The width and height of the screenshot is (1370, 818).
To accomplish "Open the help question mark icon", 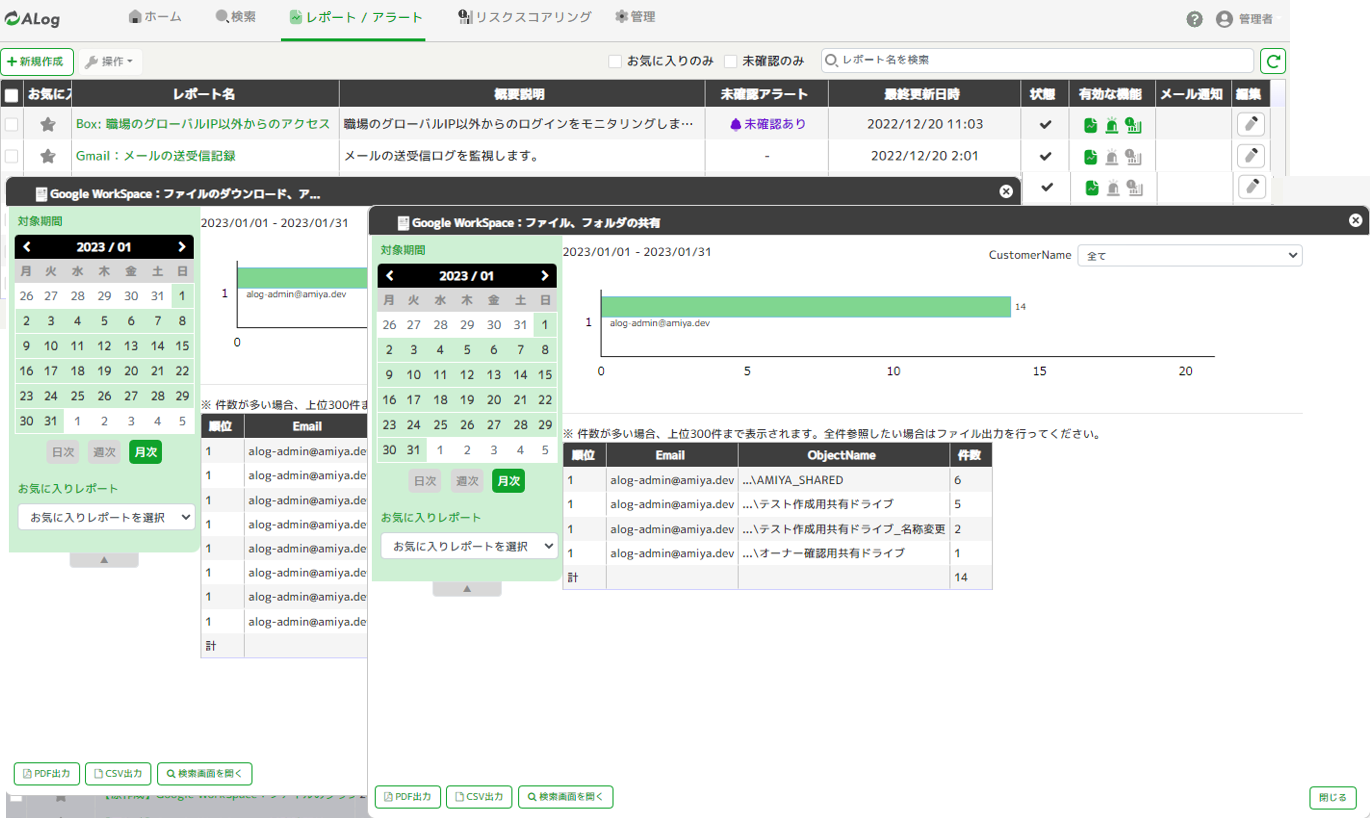I will [1194, 19].
